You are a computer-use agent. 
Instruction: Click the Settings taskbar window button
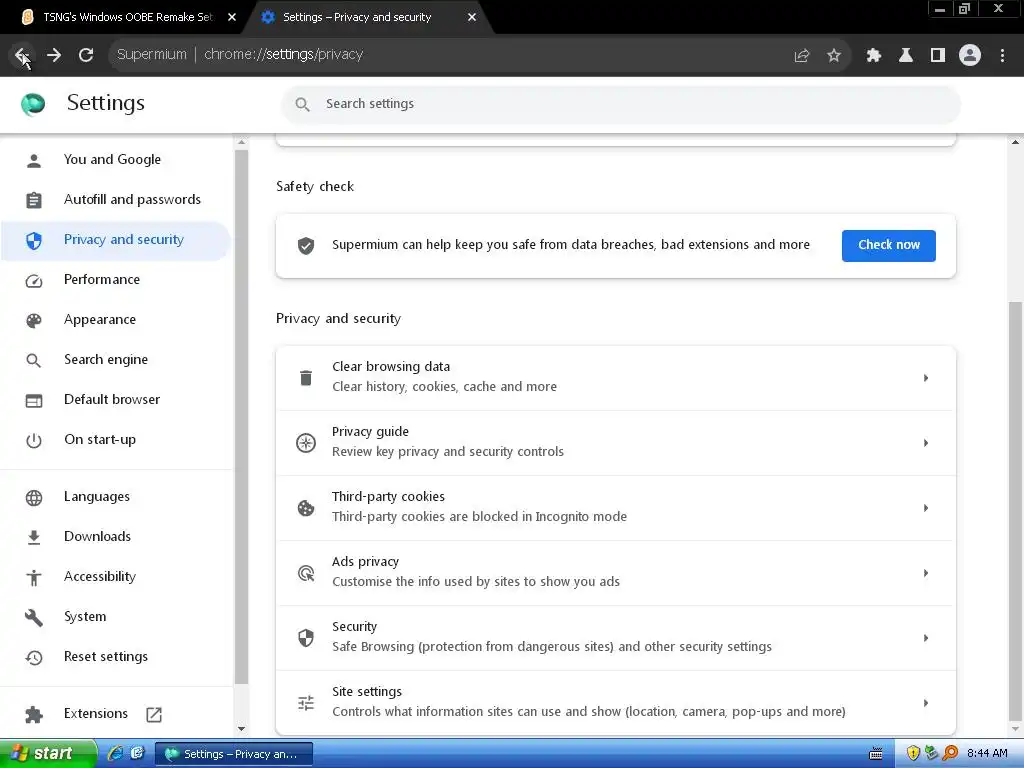click(234, 754)
